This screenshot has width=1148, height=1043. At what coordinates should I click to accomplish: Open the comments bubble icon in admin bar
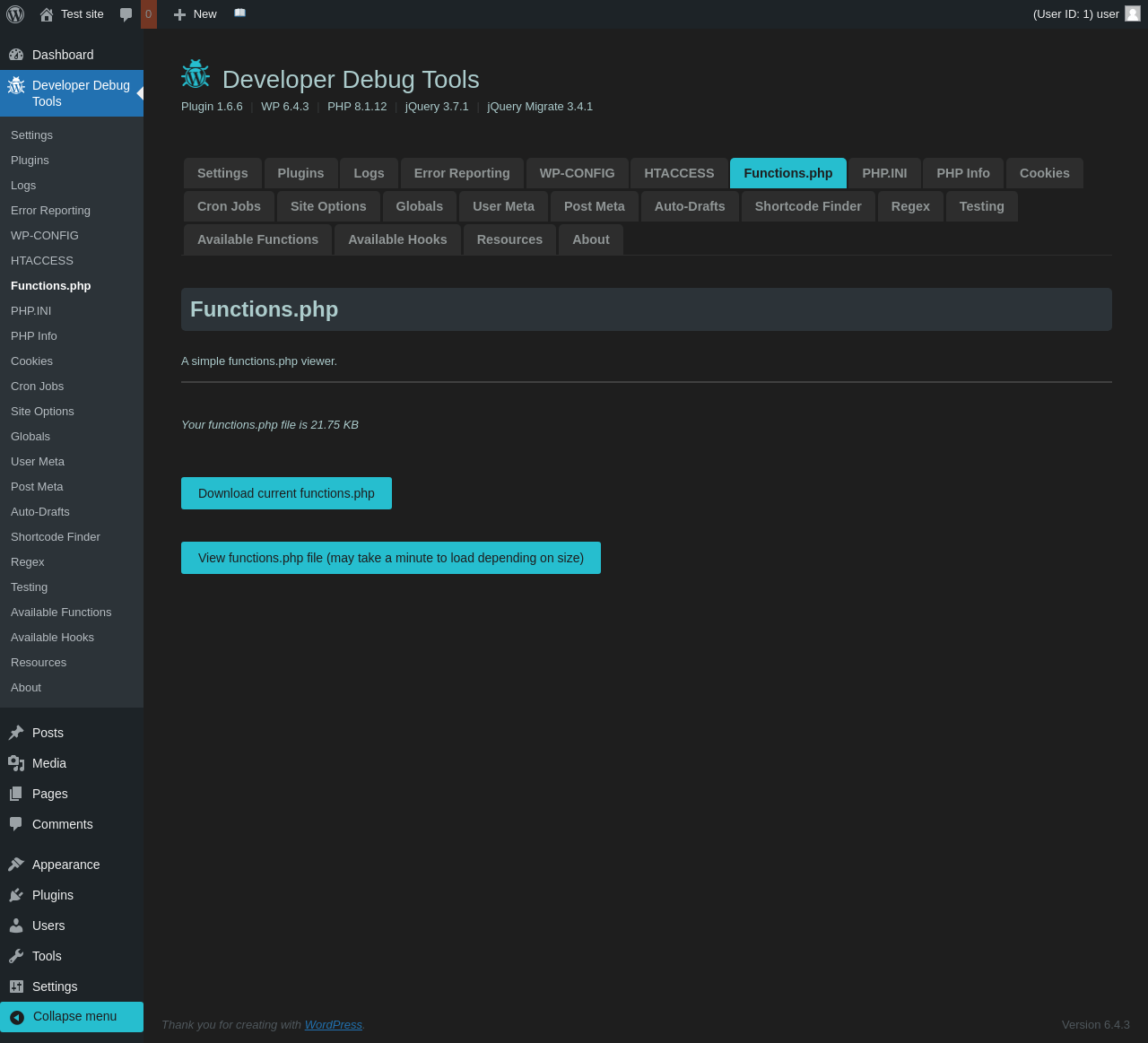point(126,14)
